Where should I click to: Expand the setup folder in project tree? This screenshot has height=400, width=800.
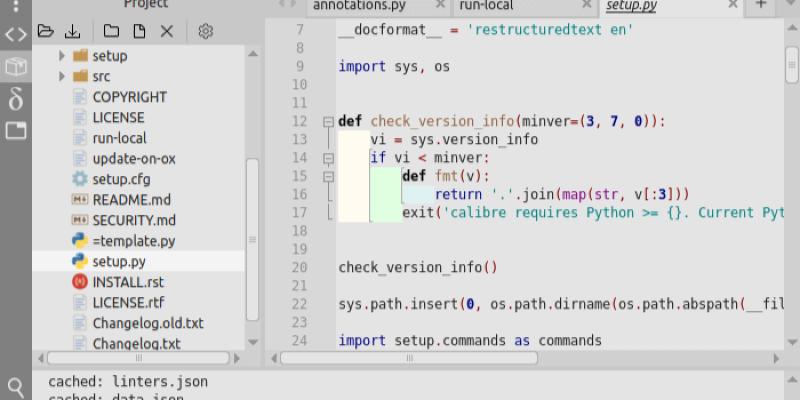(62, 57)
